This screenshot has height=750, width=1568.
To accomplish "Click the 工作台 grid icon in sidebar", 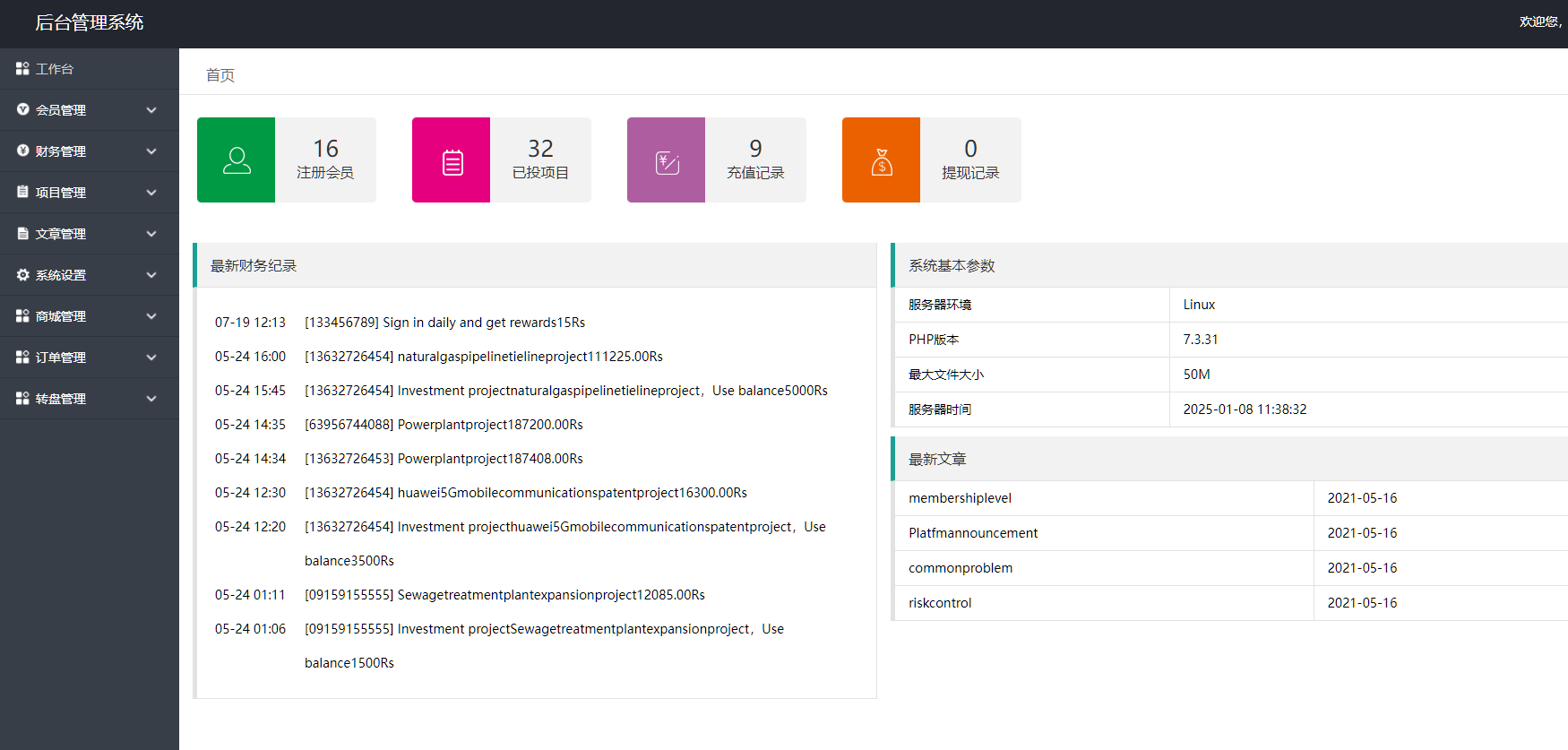I will pyautogui.click(x=22, y=69).
